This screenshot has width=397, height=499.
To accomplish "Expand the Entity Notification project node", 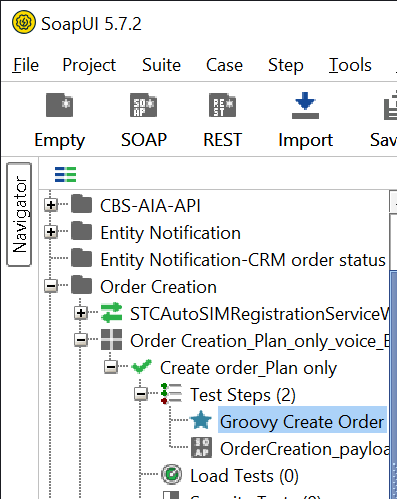I will coord(51,232).
